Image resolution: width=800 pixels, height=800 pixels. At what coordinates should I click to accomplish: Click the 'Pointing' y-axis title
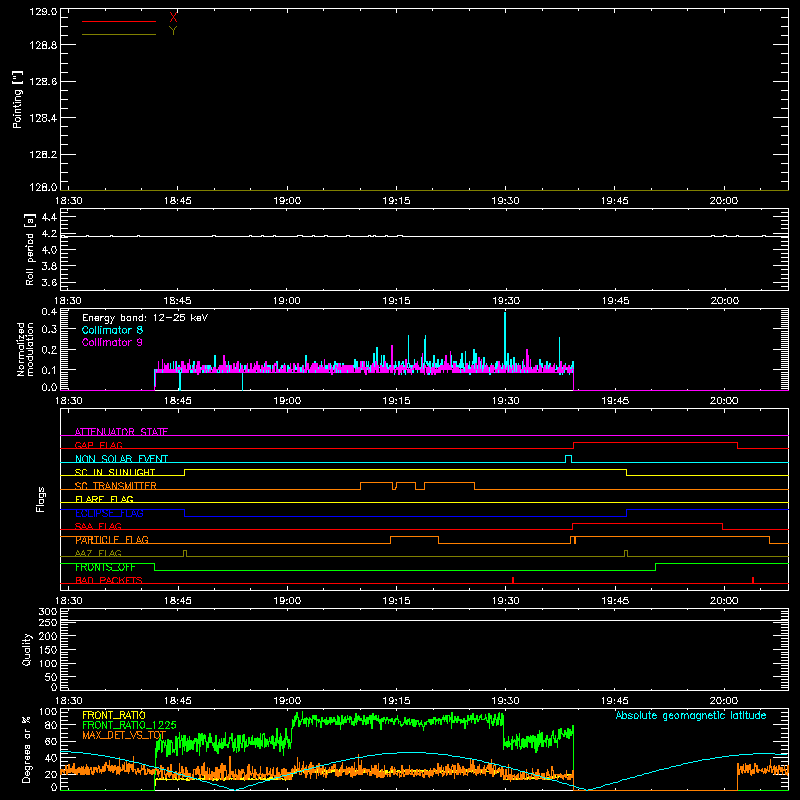[x=18, y=100]
